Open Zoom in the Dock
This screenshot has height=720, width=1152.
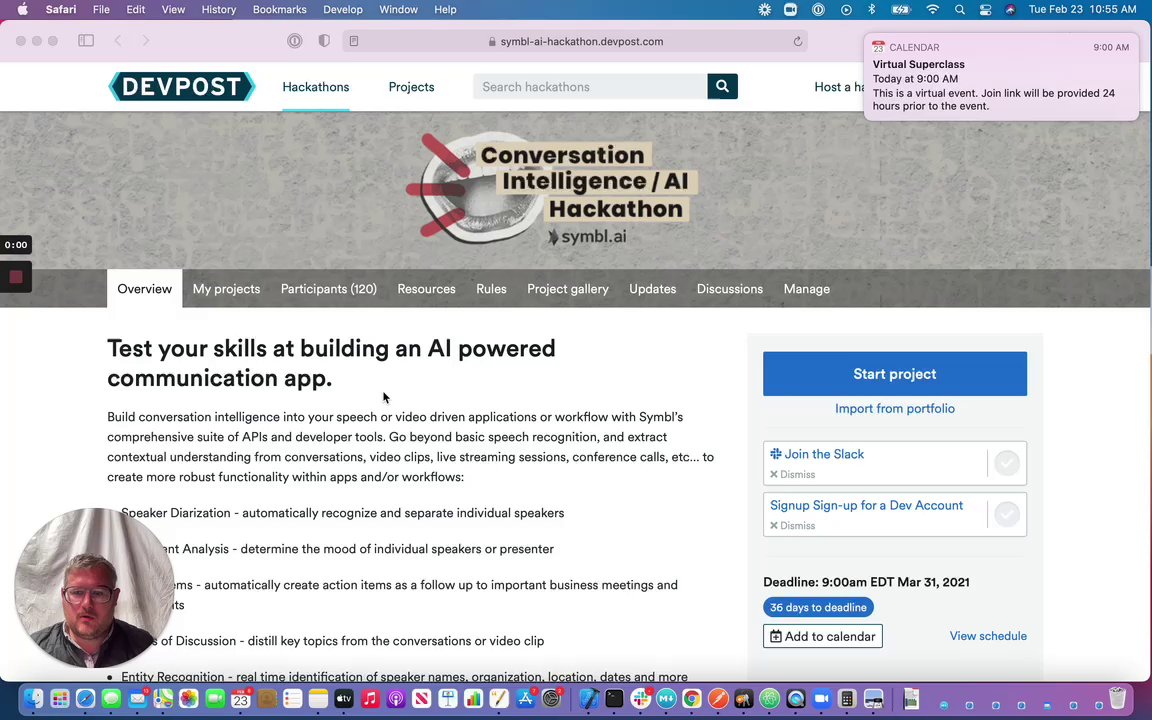pos(821,699)
